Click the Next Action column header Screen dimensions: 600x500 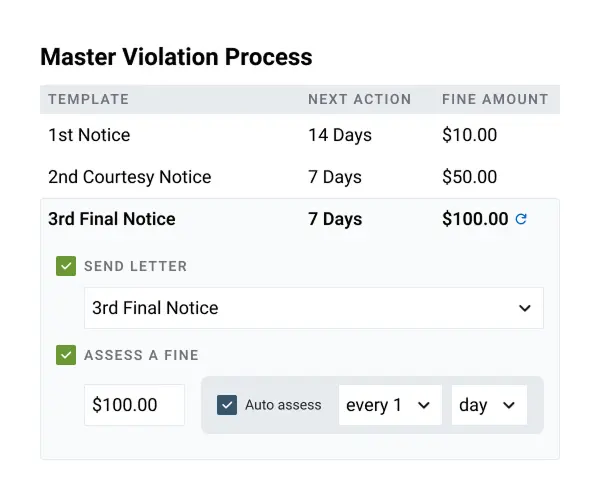(359, 99)
